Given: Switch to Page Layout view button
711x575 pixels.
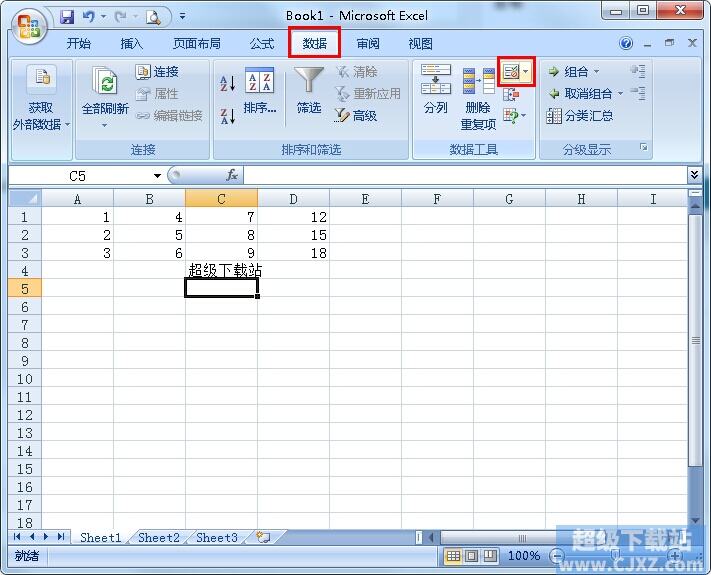Looking at the screenshot, I should click(471, 556).
